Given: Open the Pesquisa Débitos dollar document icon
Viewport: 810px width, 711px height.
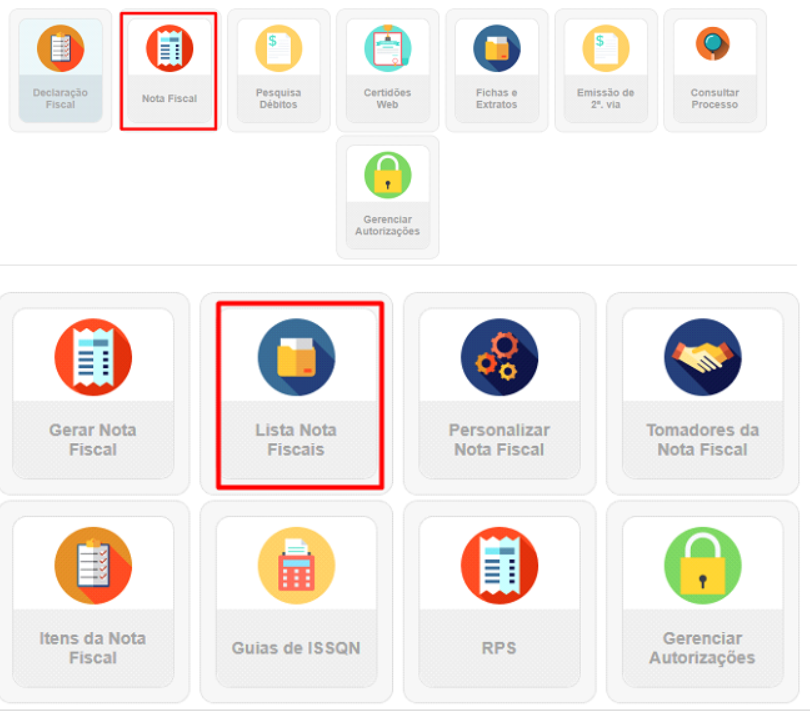Looking at the screenshot, I should click(278, 48).
